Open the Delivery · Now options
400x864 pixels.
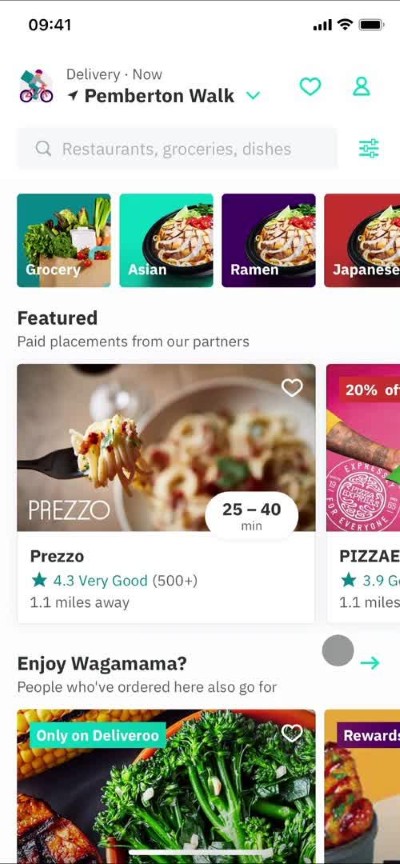[x=114, y=74]
